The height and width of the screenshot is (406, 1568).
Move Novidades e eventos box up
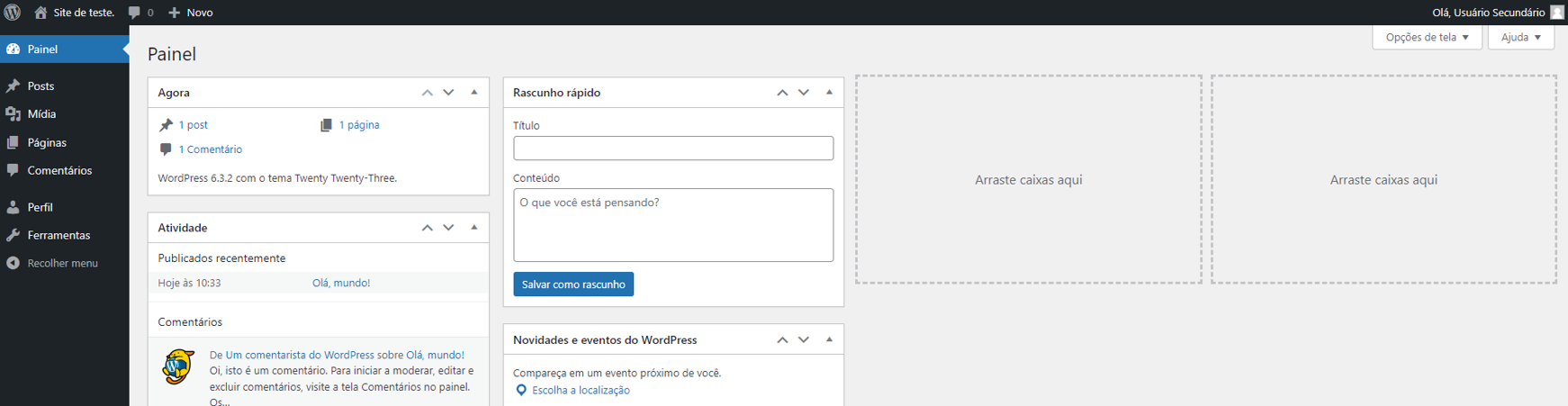coord(782,340)
